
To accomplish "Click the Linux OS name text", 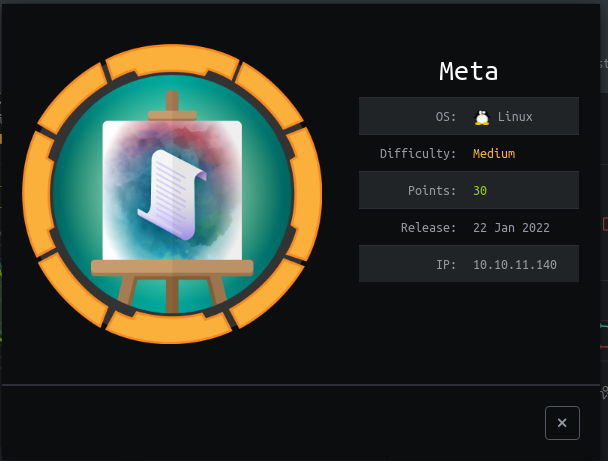I will (x=515, y=117).
